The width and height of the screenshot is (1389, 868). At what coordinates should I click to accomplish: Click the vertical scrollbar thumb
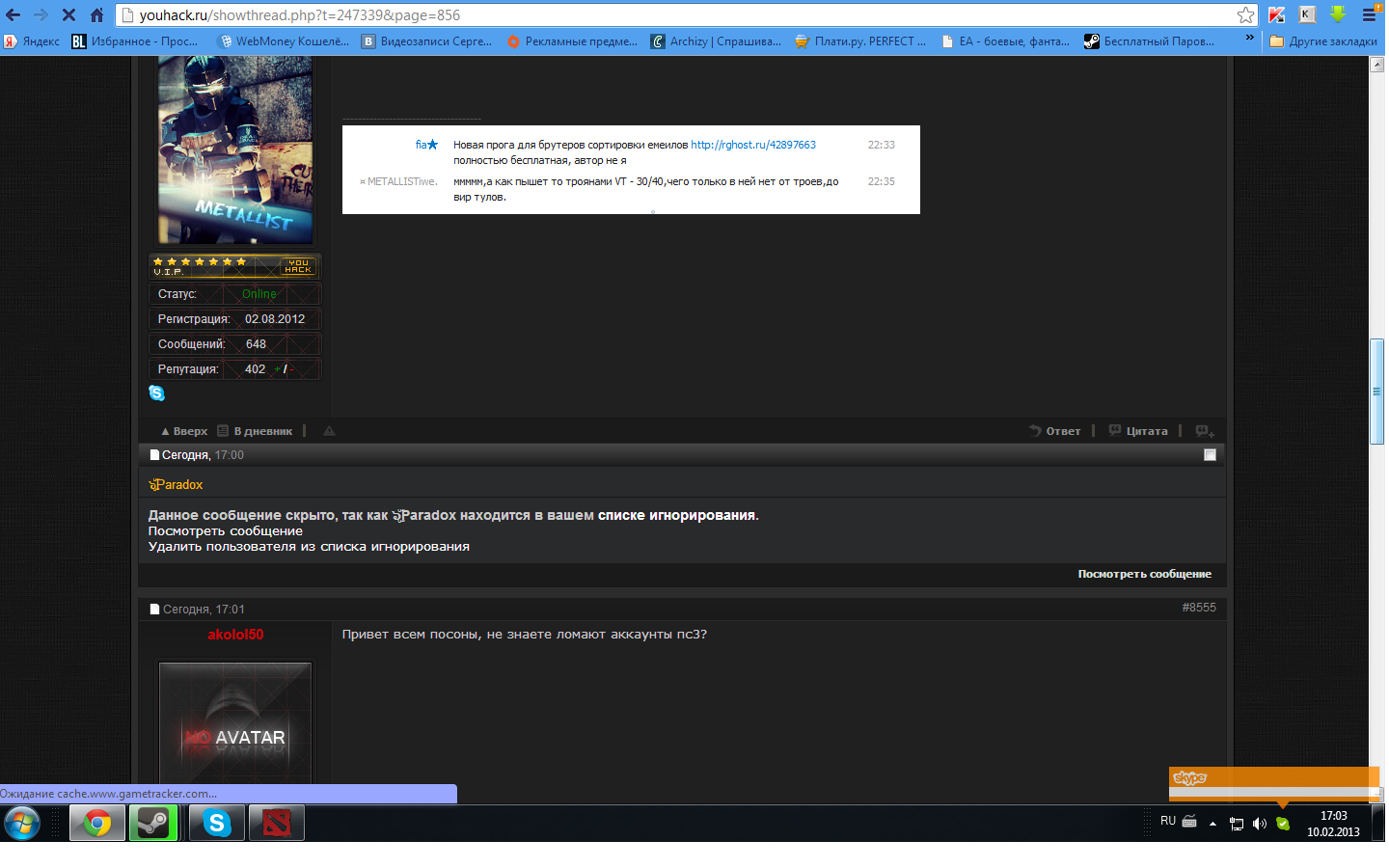pyautogui.click(x=1376, y=392)
